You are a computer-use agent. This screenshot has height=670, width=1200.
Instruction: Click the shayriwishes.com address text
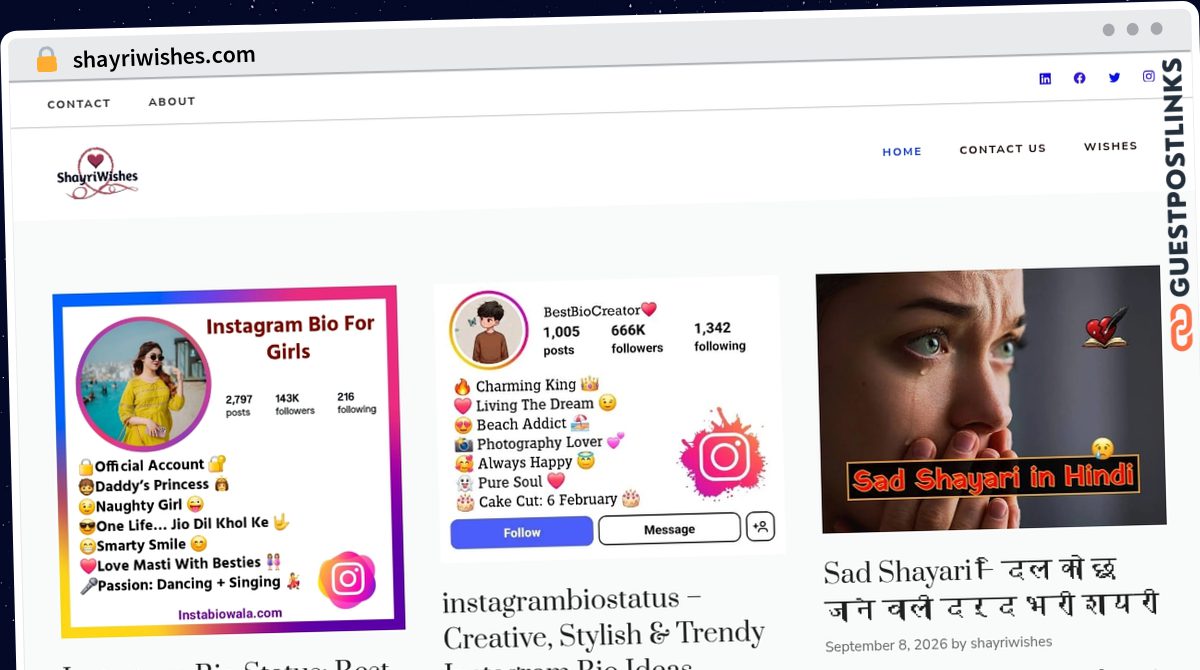click(x=164, y=57)
